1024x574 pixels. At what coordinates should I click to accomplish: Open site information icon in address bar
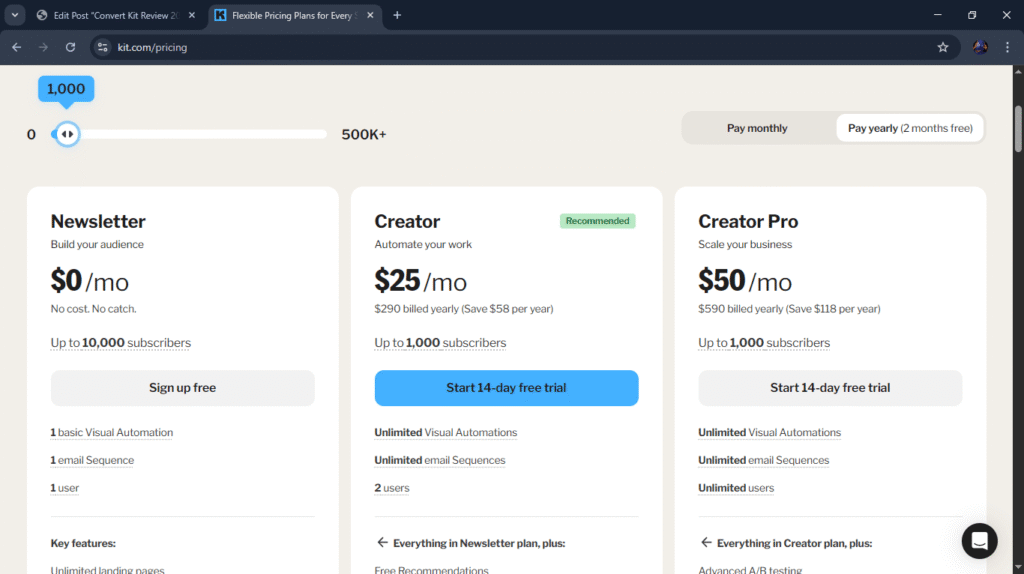103,47
